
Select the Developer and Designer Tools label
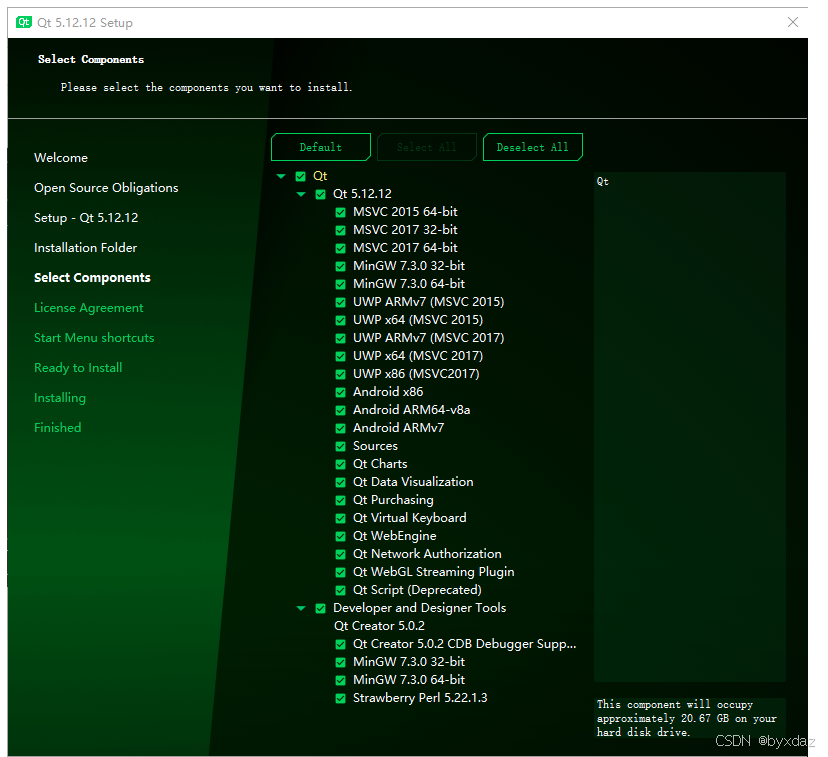(419, 608)
